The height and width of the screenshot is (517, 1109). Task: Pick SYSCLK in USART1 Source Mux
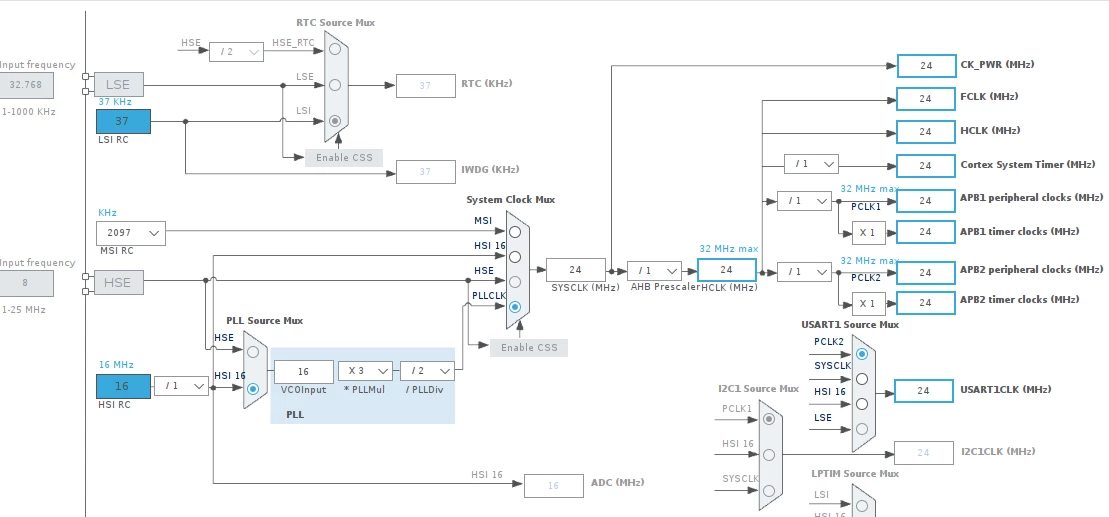pyautogui.click(x=861, y=379)
